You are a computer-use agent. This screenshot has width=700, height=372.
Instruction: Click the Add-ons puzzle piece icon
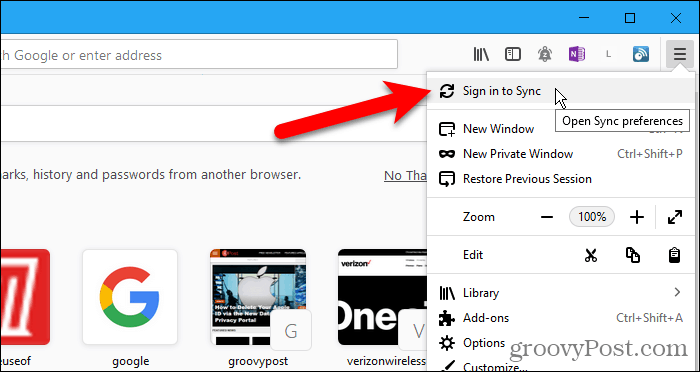[447, 318]
